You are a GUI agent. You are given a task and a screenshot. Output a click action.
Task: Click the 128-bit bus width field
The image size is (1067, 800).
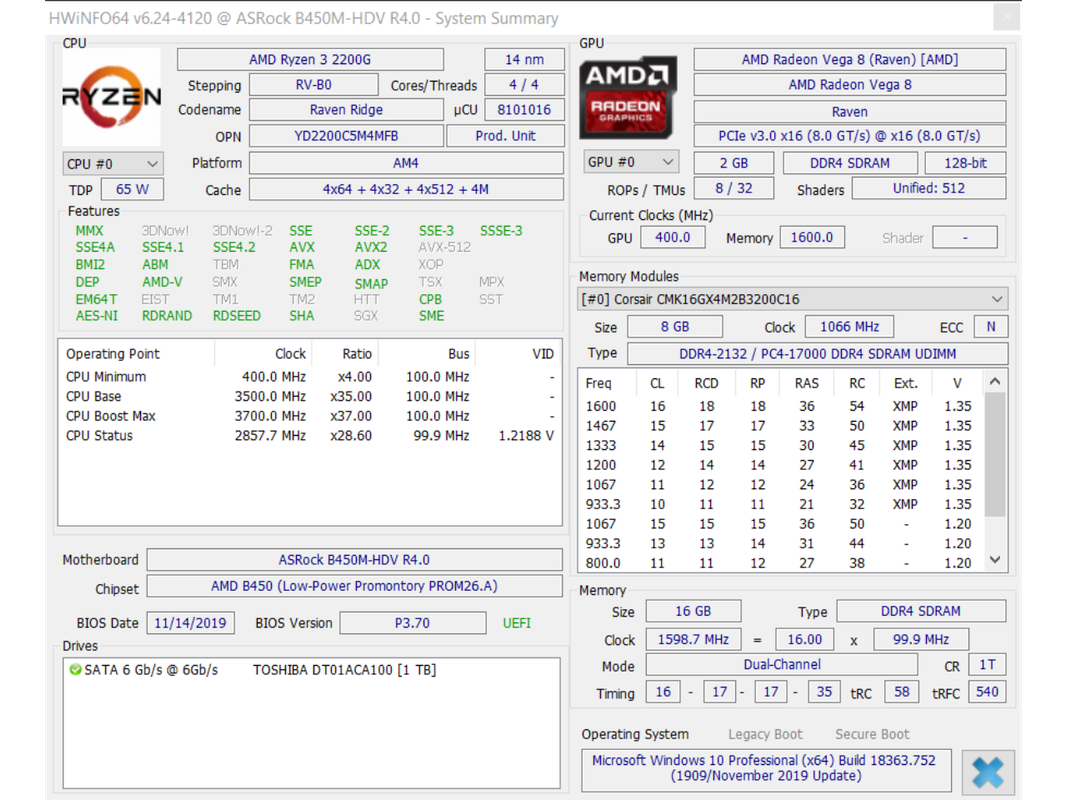pos(966,163)
